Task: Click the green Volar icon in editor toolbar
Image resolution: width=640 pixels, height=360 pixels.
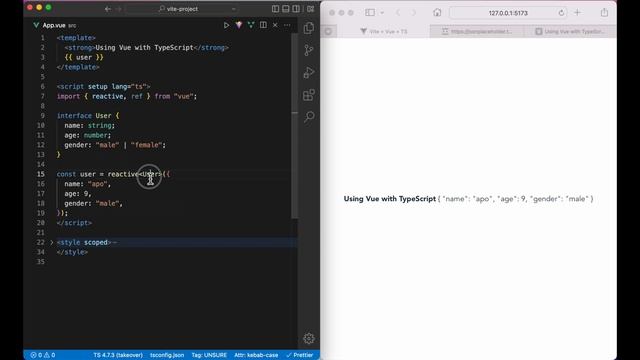Action: (251, 25)
